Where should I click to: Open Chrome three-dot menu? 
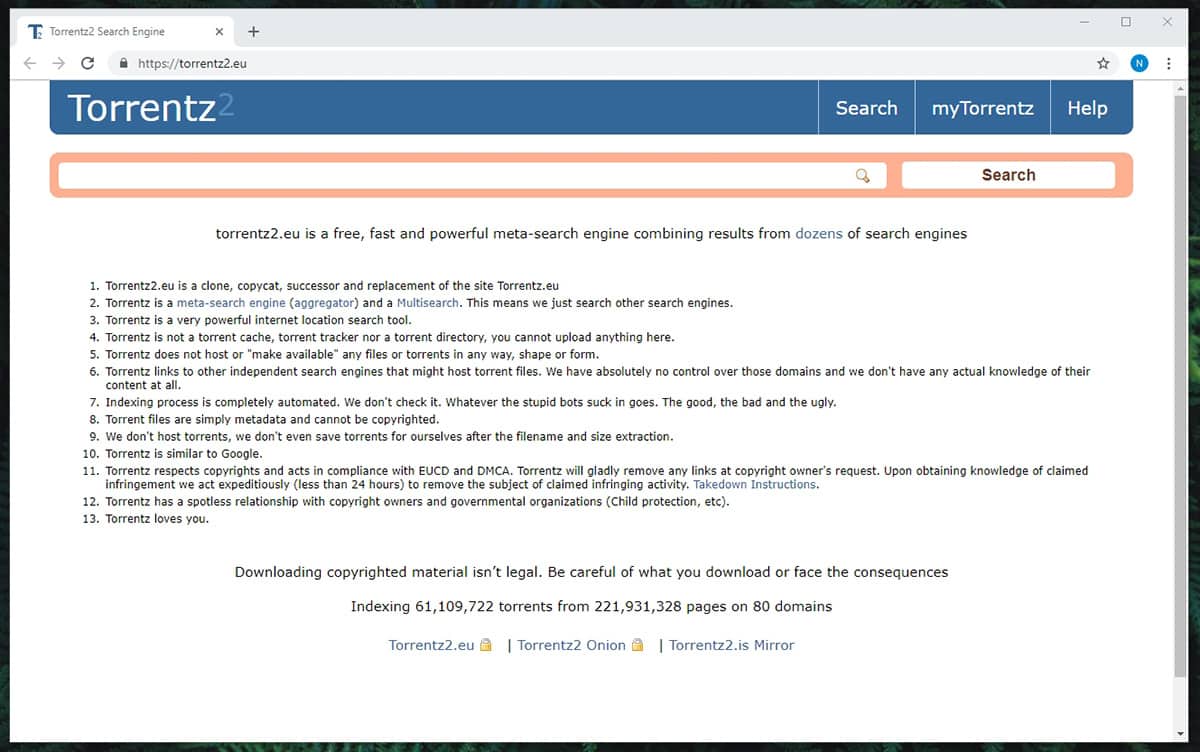click(x=1168, y=63)
